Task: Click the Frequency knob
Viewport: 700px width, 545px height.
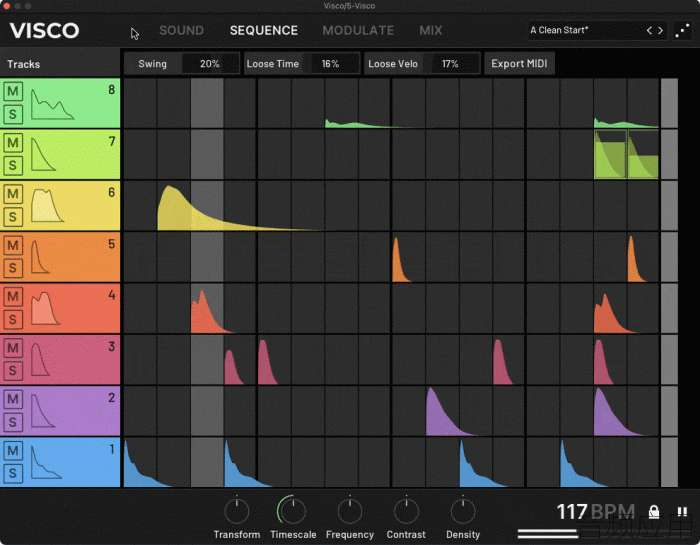Action: (350, 511)
